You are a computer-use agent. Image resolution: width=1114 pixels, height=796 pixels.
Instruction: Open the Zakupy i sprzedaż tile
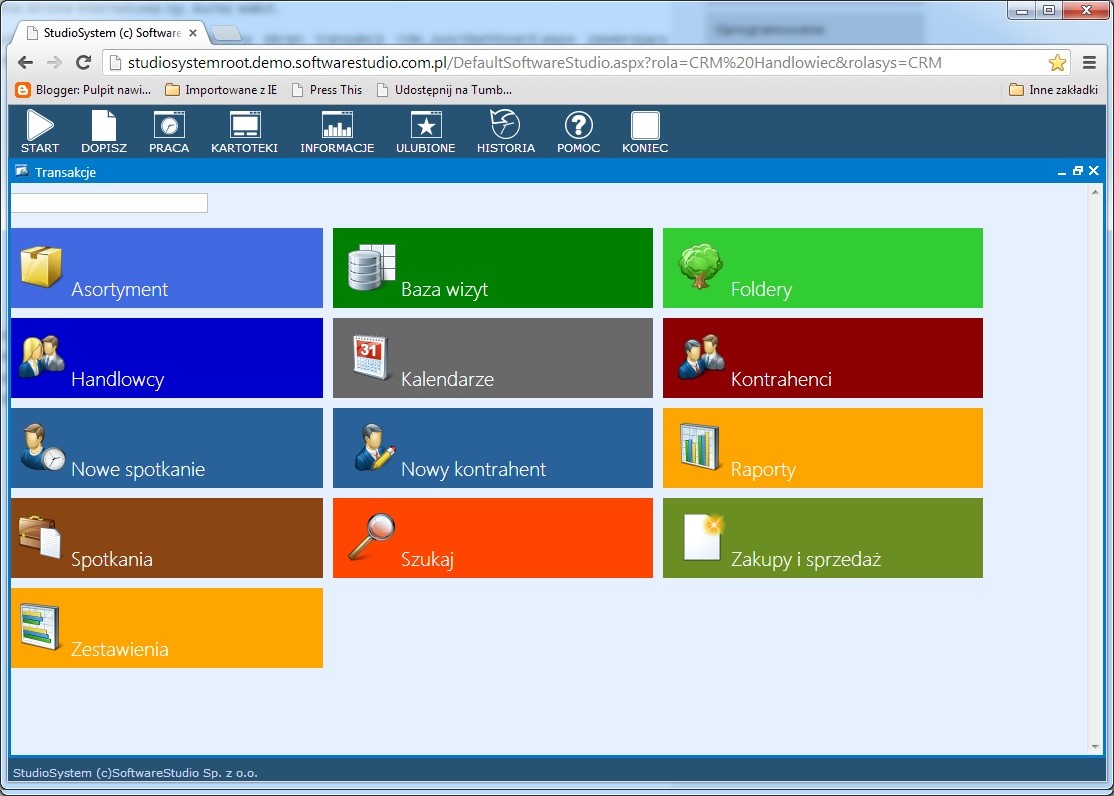822,538
